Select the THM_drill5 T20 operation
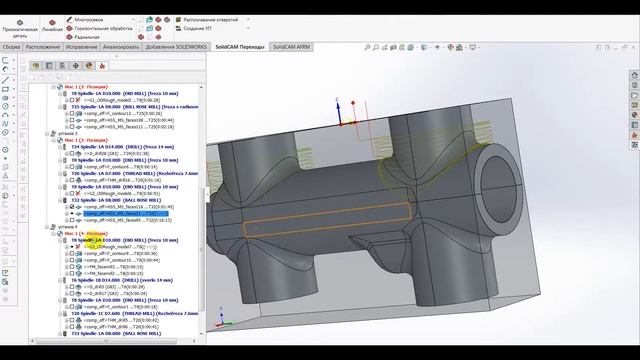The image size is (640, 360). point(121,320)
